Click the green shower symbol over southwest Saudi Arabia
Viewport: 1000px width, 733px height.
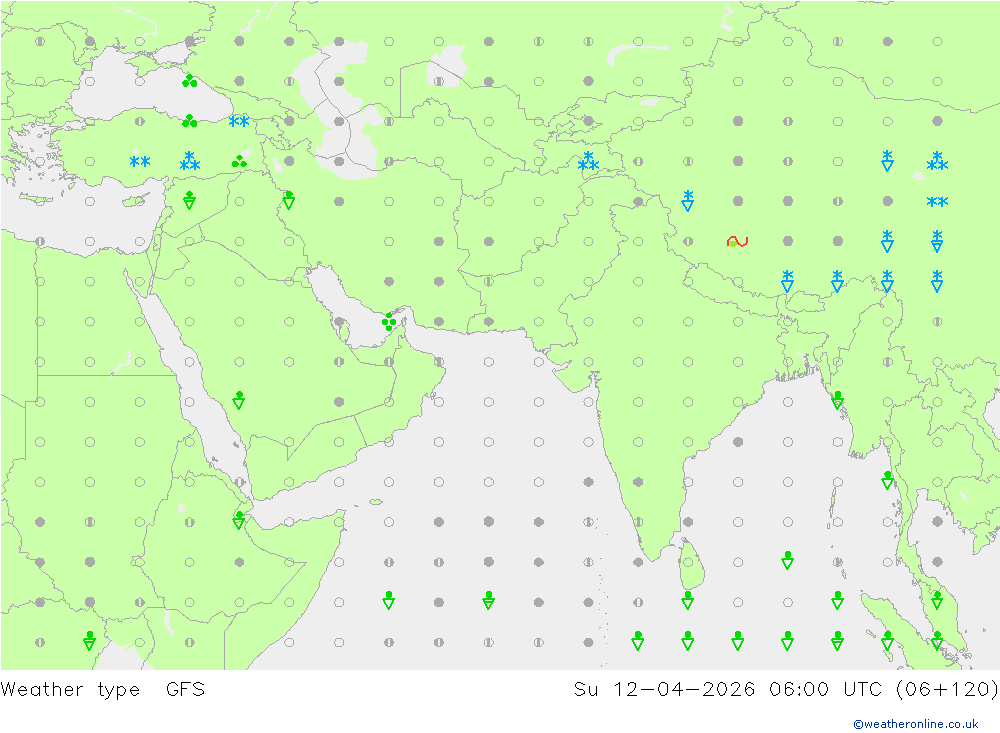pyautogui.click(x=239, y=401)
